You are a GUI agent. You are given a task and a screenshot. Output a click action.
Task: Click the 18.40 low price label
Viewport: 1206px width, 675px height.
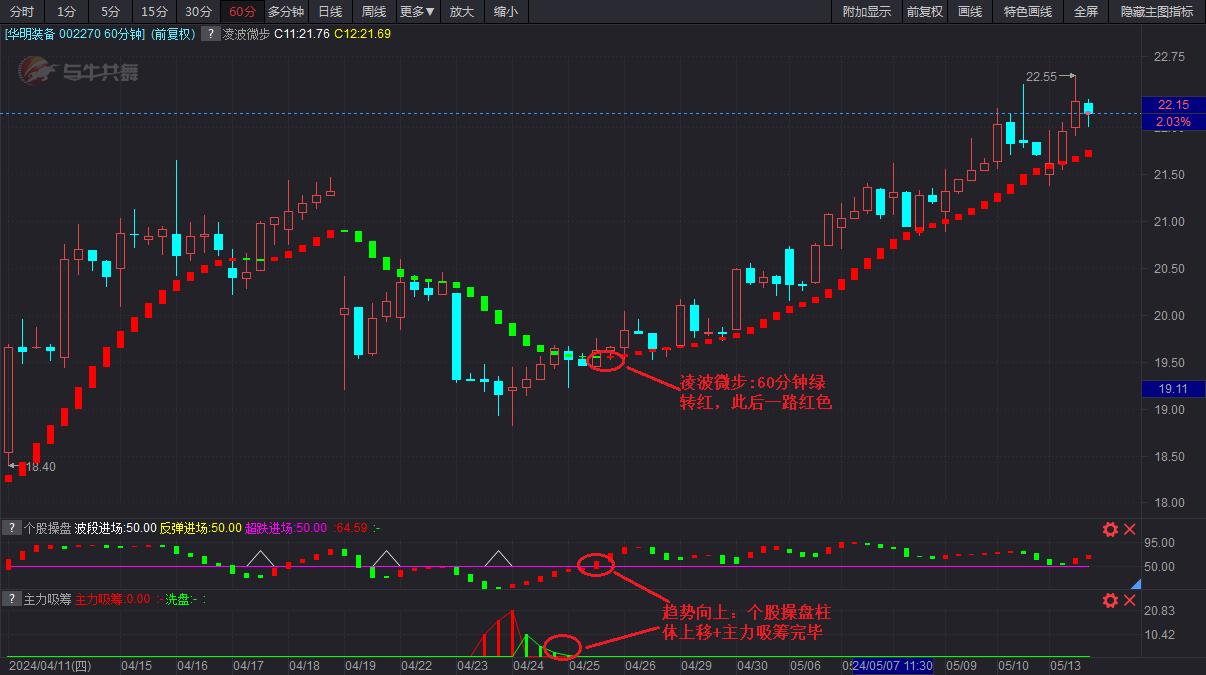pos(40,467)
